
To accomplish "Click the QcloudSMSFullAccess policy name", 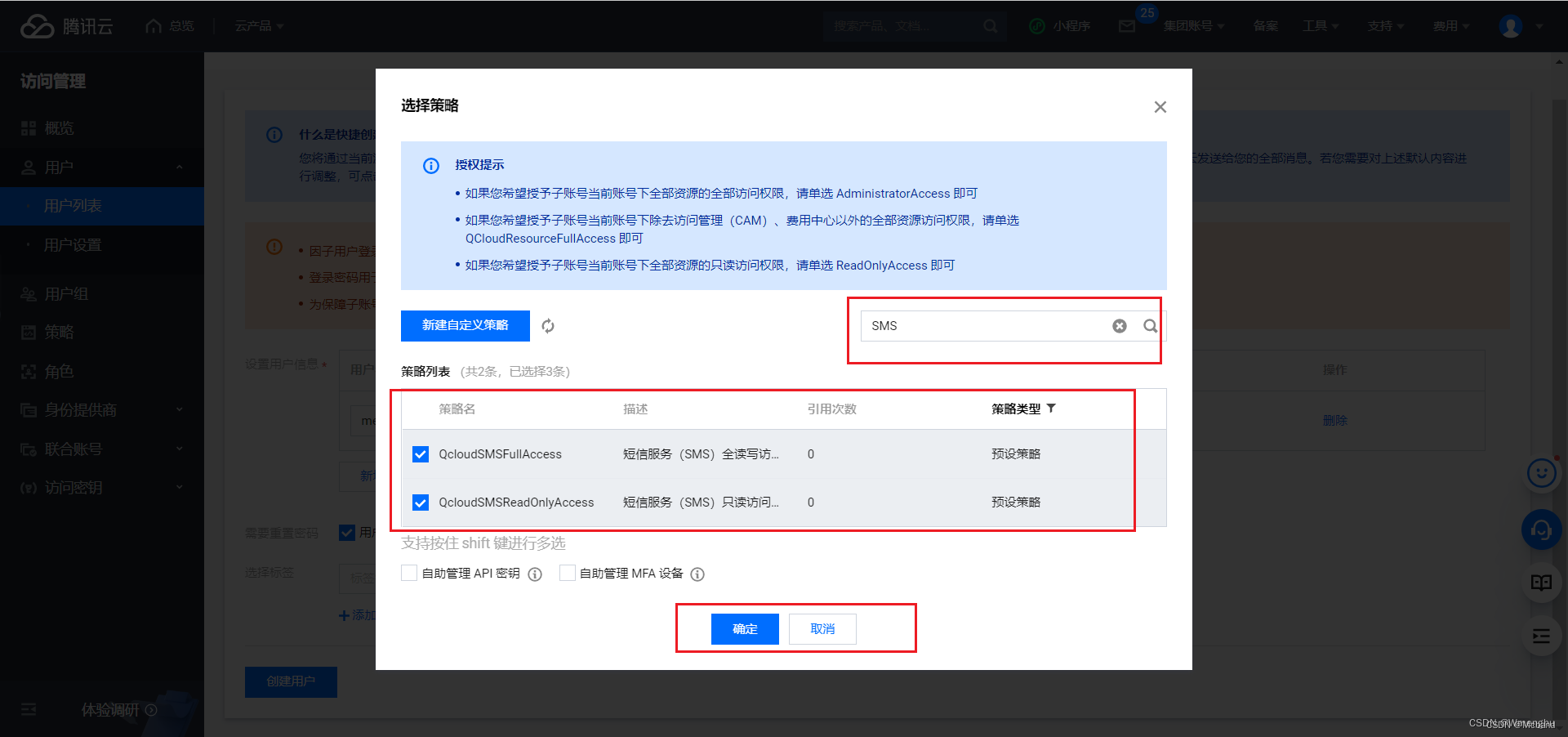I will (x=500, y=454).
